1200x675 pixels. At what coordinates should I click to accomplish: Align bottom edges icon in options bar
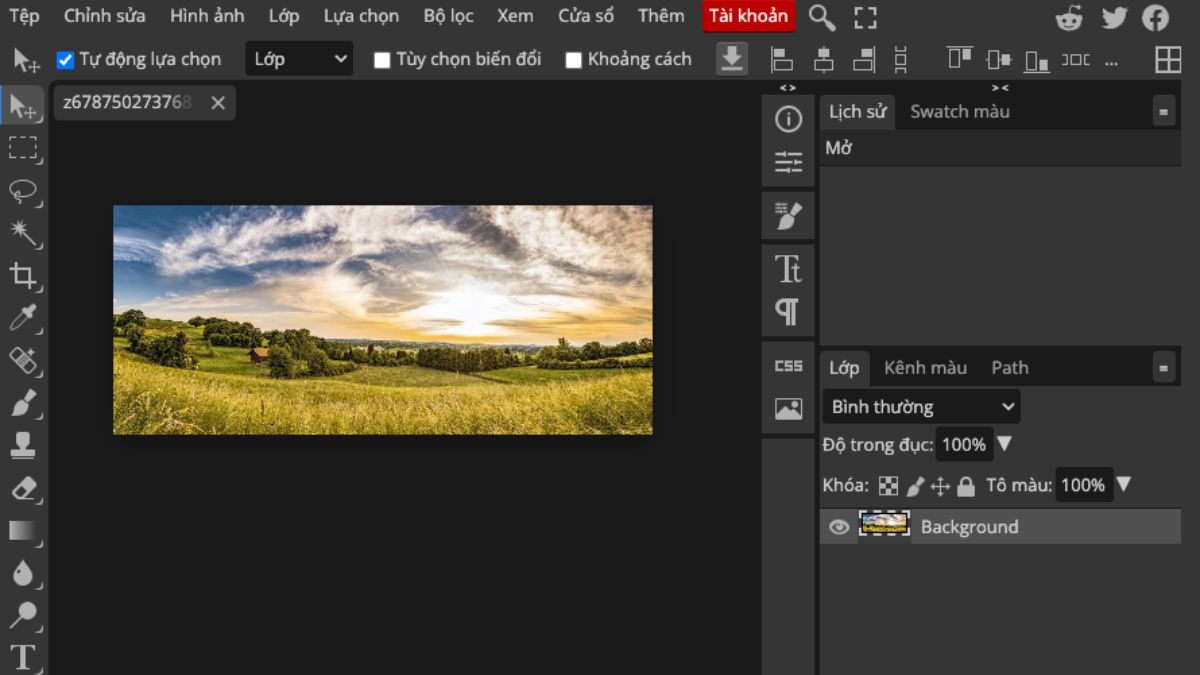pyautogui.click(x=1037, y=61)
